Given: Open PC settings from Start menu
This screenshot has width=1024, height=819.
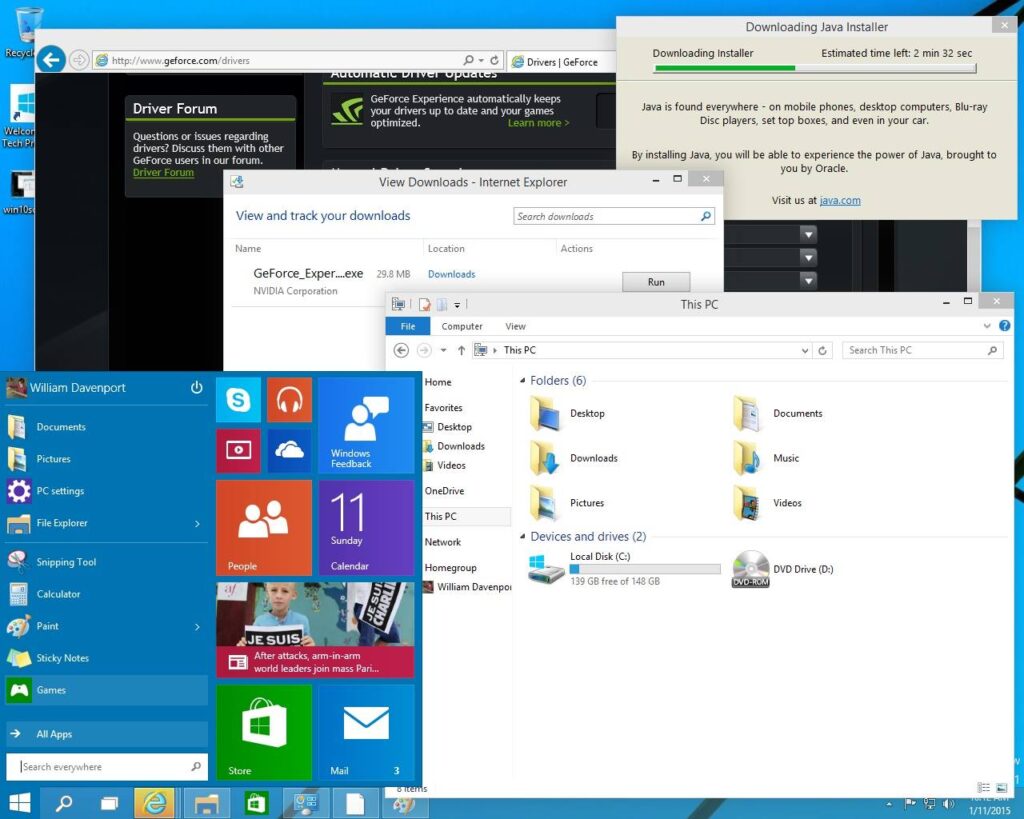Looking at the screenshot, I should pos(104,490).
